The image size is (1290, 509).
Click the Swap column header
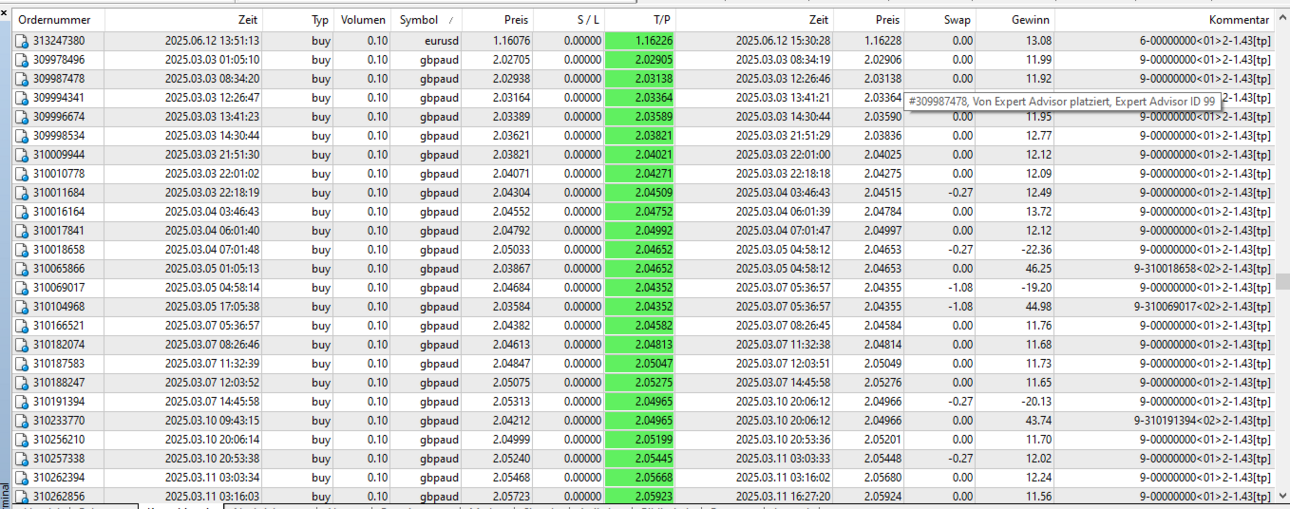[940, 20]
